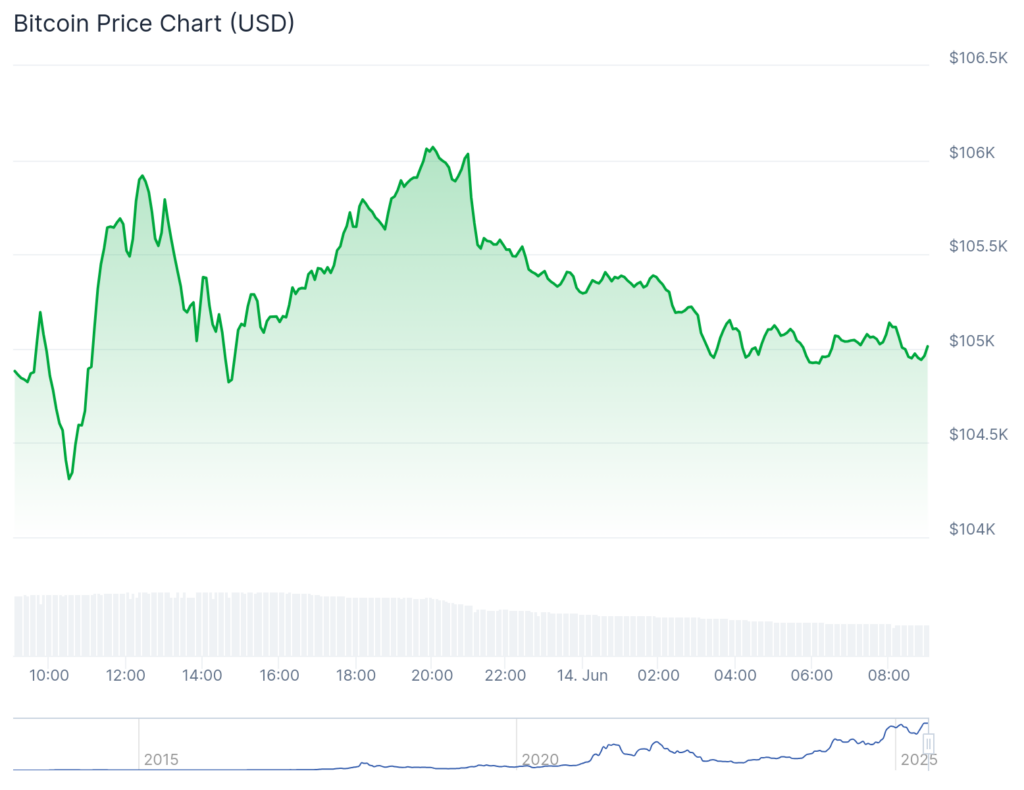The width and height of the screenshot is (1024, 790).
Task: Click the lowest dip of the price line
Action: click(69, 479)
